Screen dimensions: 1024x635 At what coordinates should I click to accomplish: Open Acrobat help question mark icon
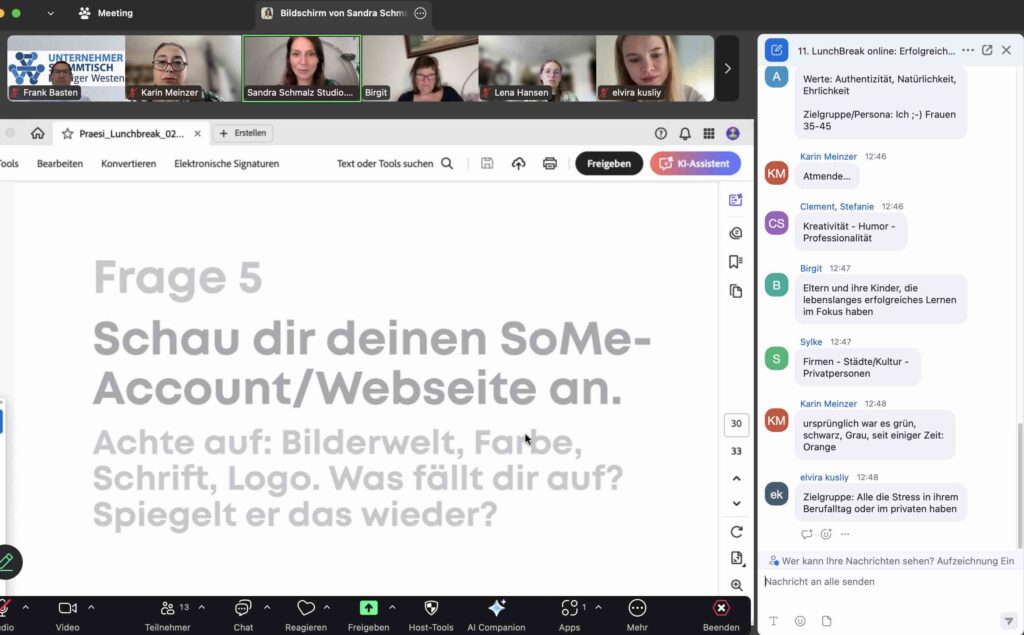pos(661,133)
